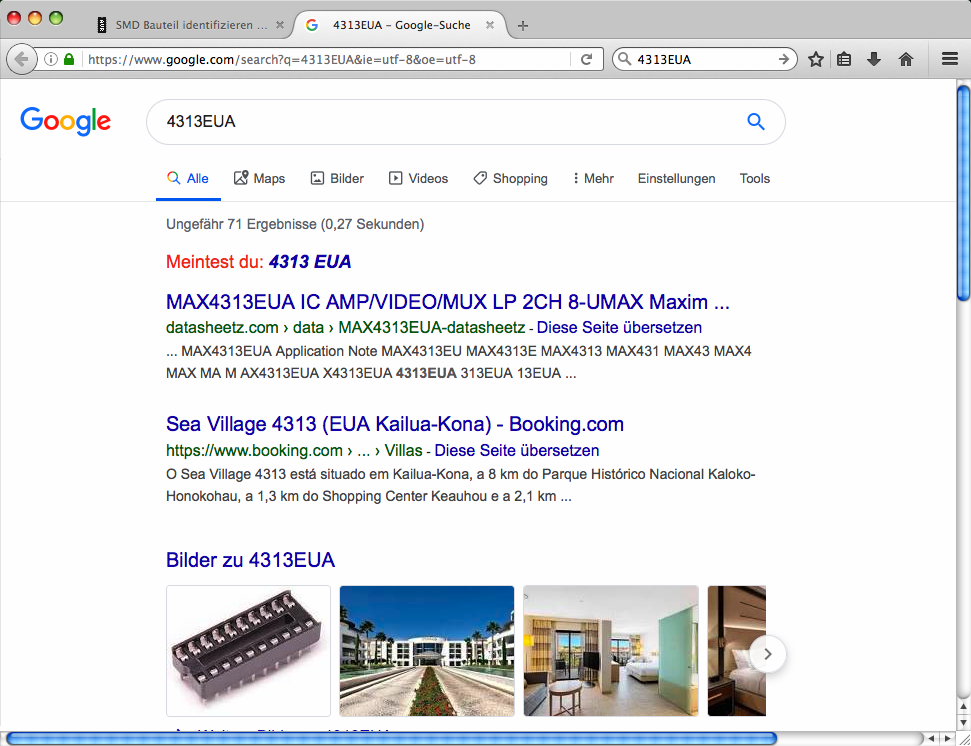Open Einstellungen menu
This screenshot has width=971, height=746.
(x=676, y=178)
